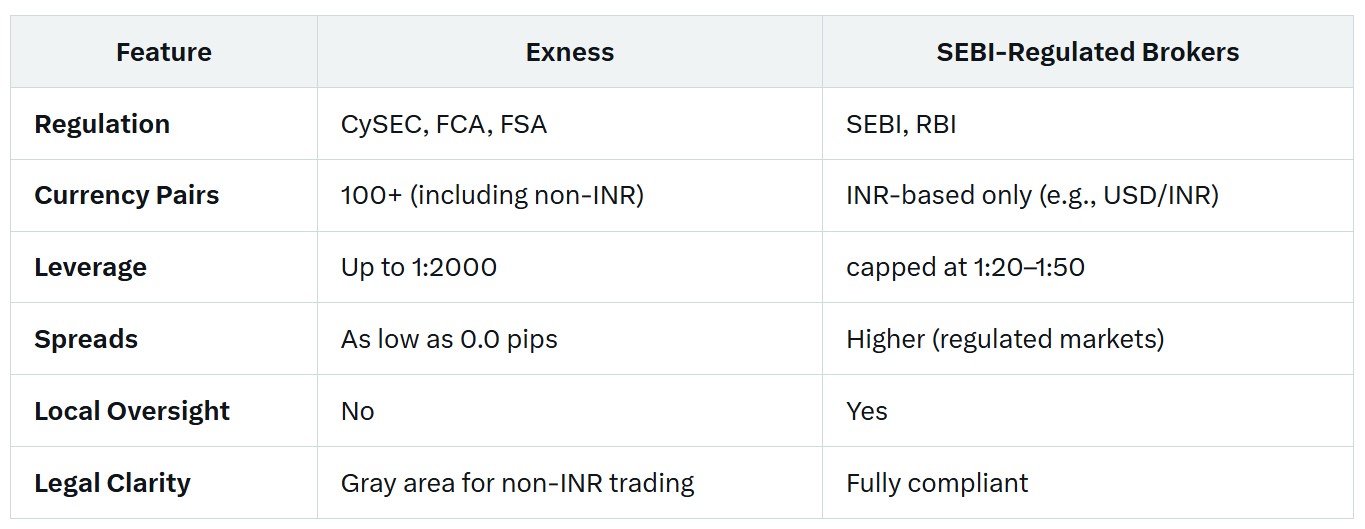Click the INR-based only cell
The height and width of the screenshot is (529, 1365).
tap(1032, 195)
